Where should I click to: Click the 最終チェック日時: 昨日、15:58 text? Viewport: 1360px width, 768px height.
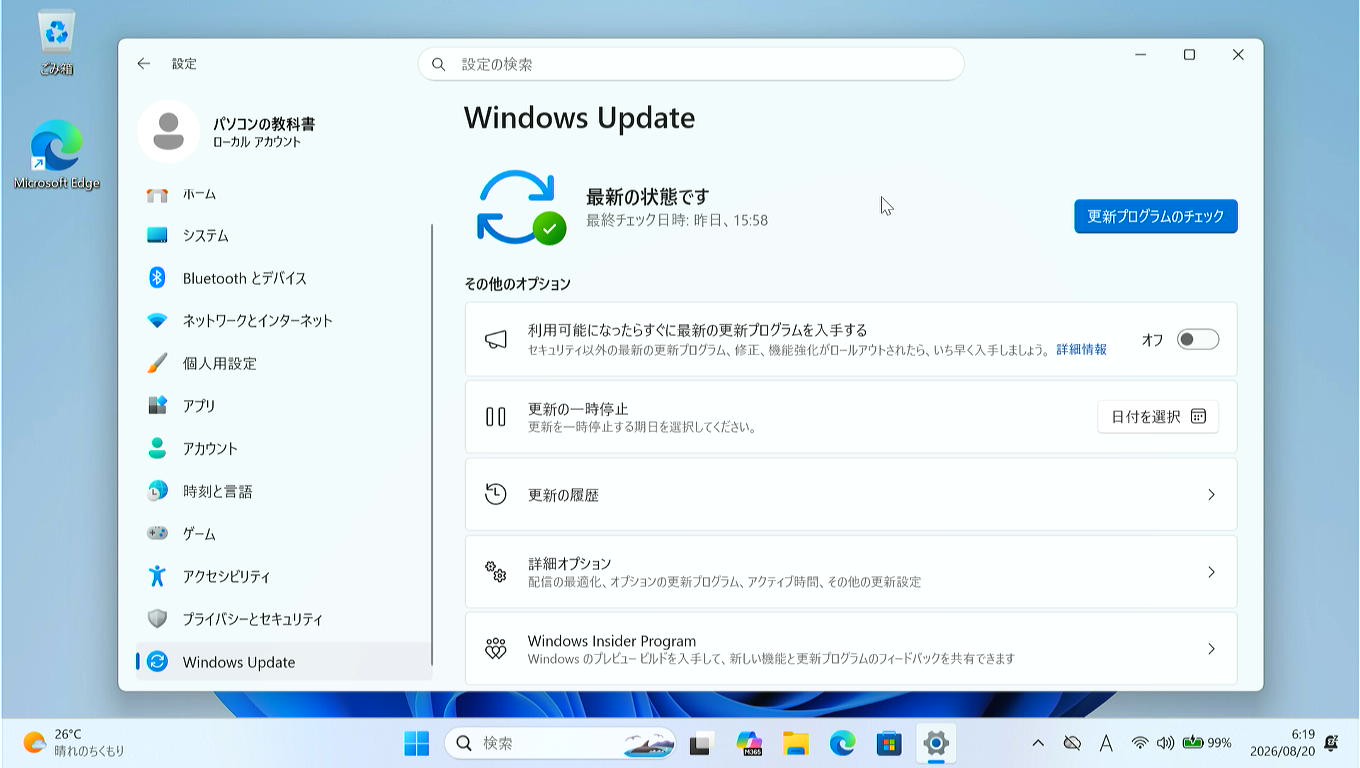point(677,220)
